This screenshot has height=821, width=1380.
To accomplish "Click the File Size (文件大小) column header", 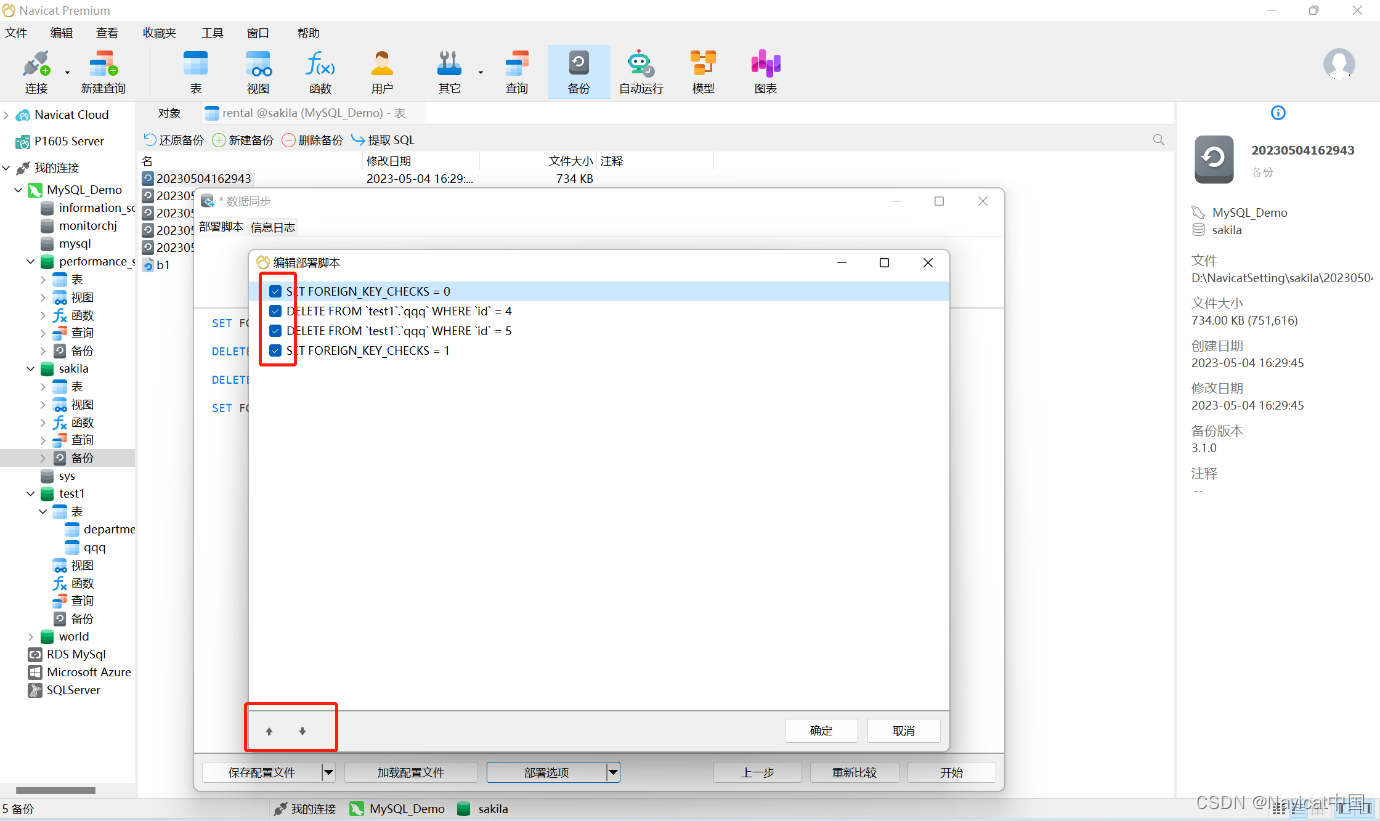I will point(571,161).
